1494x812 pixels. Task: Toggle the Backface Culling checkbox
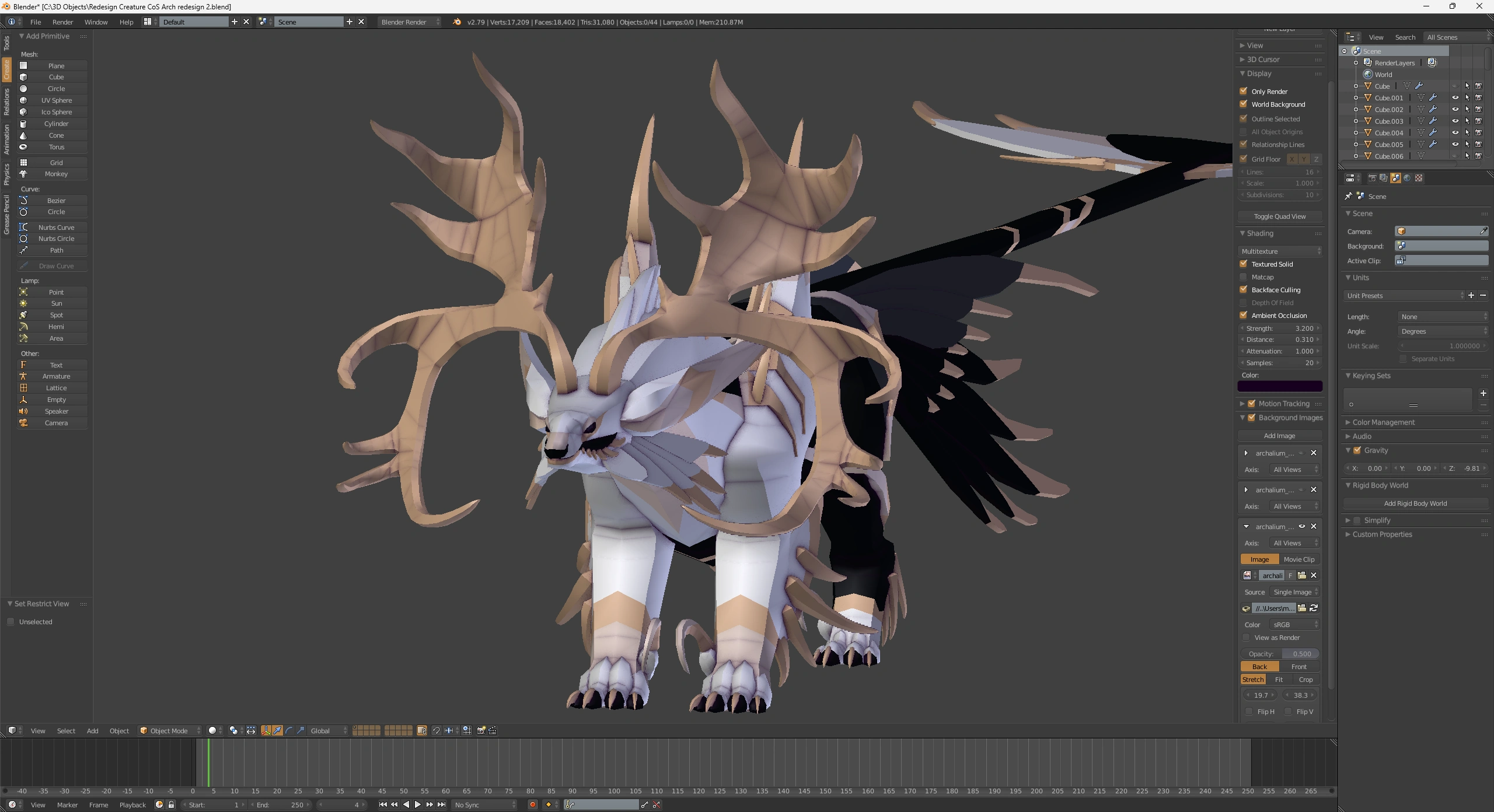[1244, 290]
